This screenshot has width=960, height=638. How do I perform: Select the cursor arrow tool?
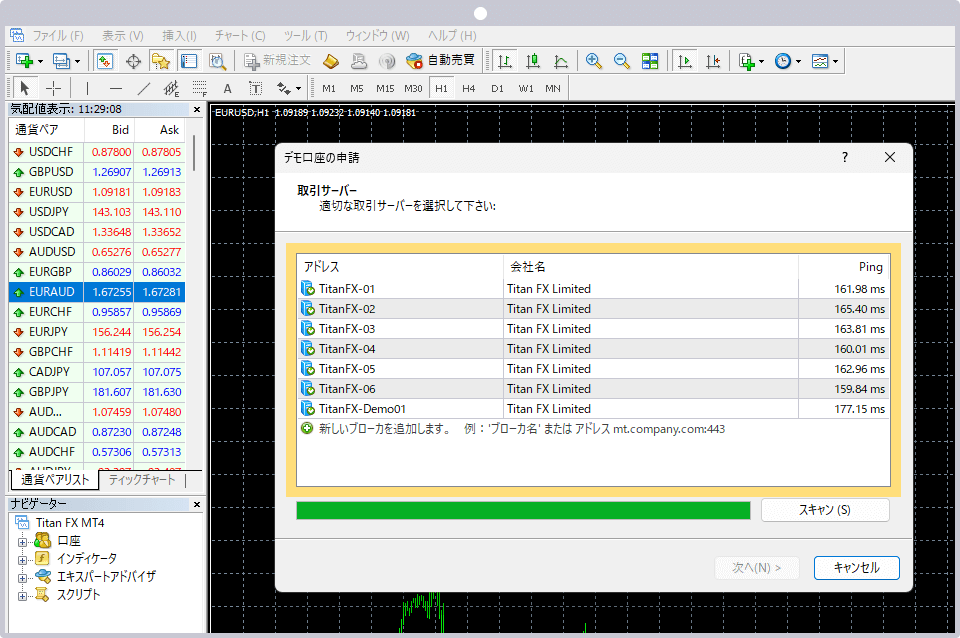coord(24,88)
